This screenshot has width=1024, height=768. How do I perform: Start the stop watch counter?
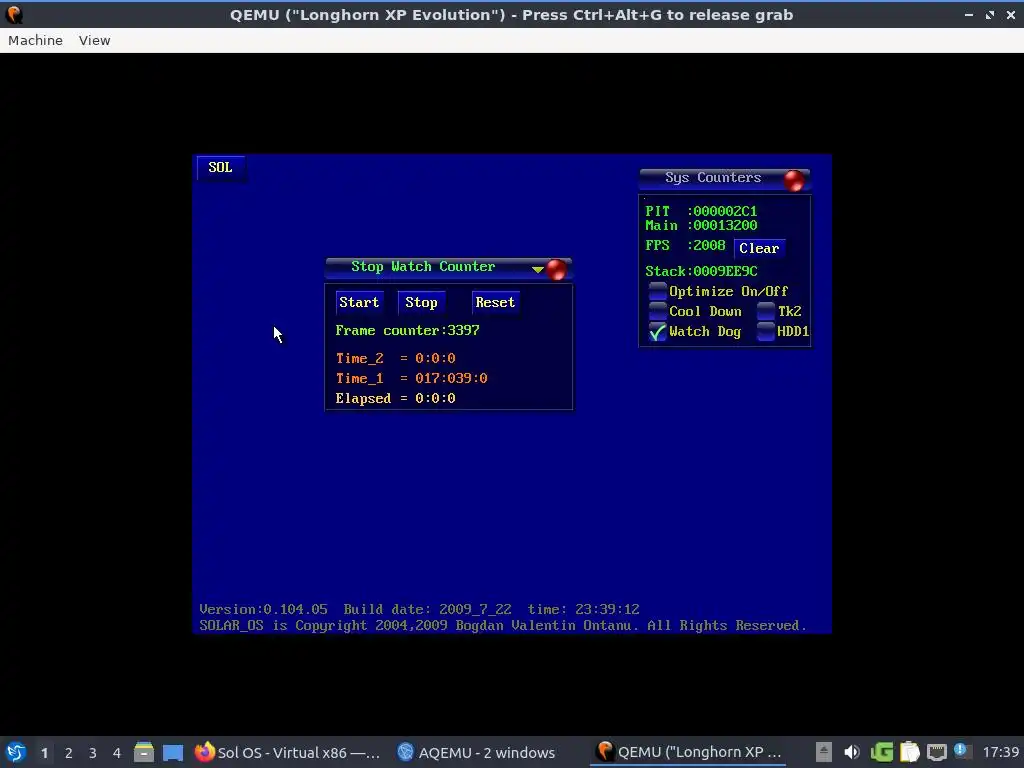[x=359, y=302]
